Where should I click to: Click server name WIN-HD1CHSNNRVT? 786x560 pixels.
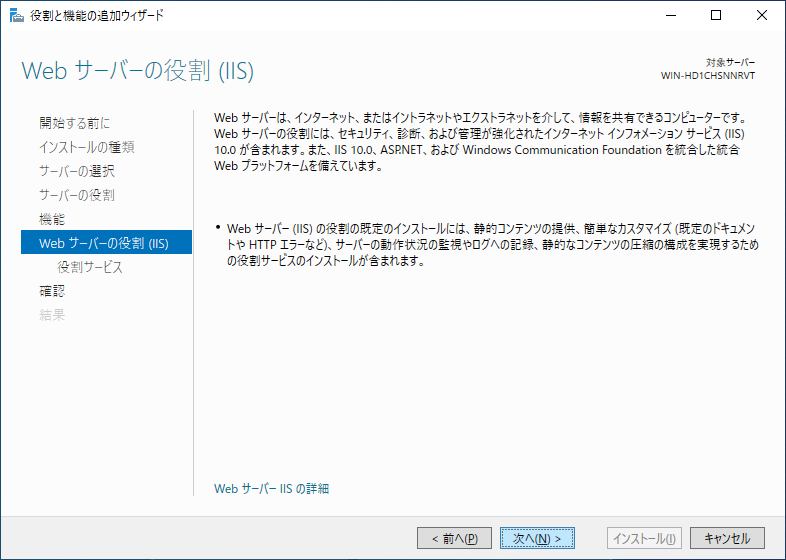click(x=708, y=76)
